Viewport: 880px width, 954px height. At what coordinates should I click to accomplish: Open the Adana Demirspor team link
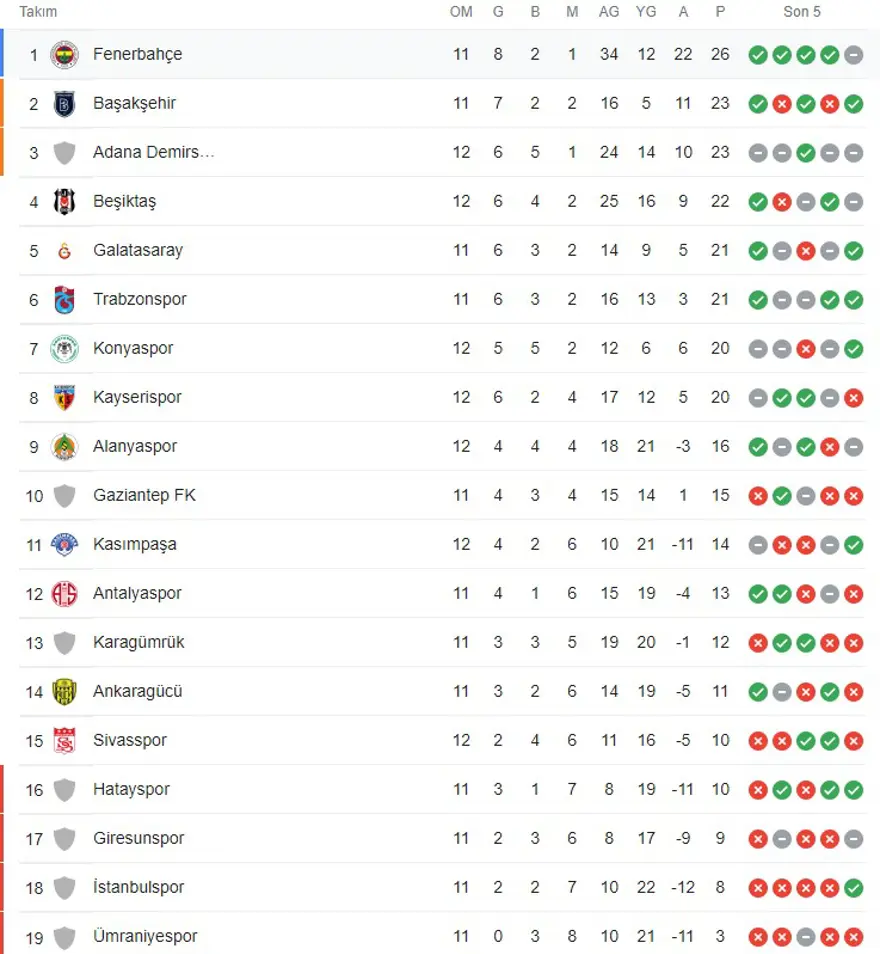pos(153,152)
